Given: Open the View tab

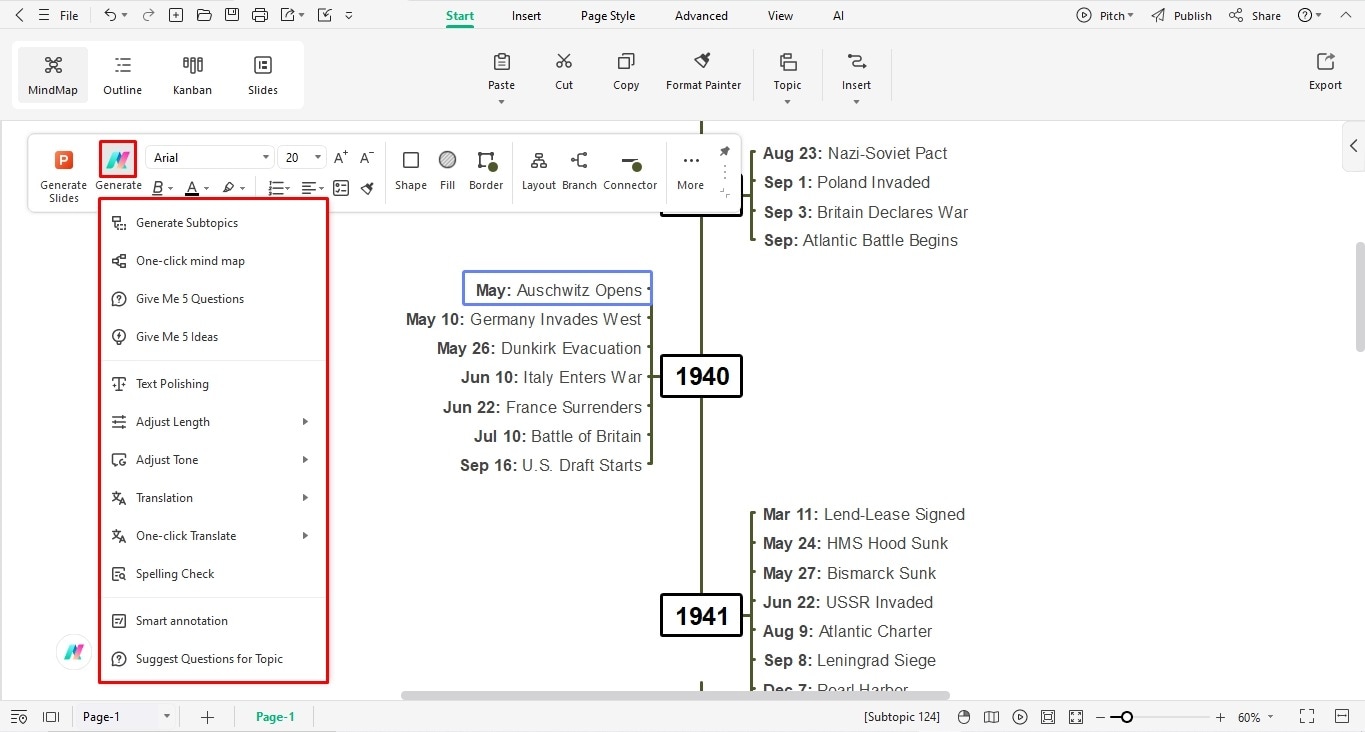Looking at the screenshot, I should [780, 16].
